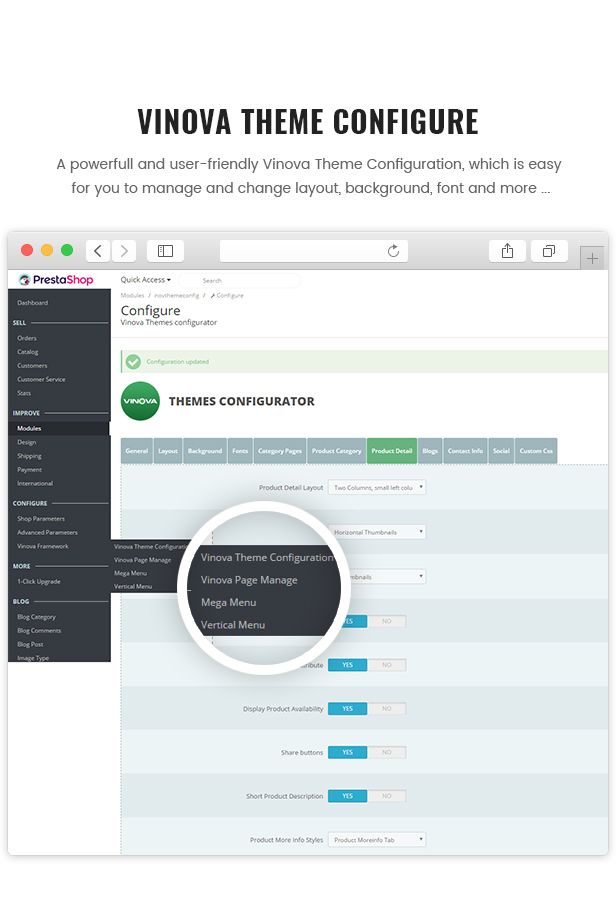Image resolution: width=616 pixels, height=902 pixels.
Task: Click the reload page icon
Action: point(393,251)
